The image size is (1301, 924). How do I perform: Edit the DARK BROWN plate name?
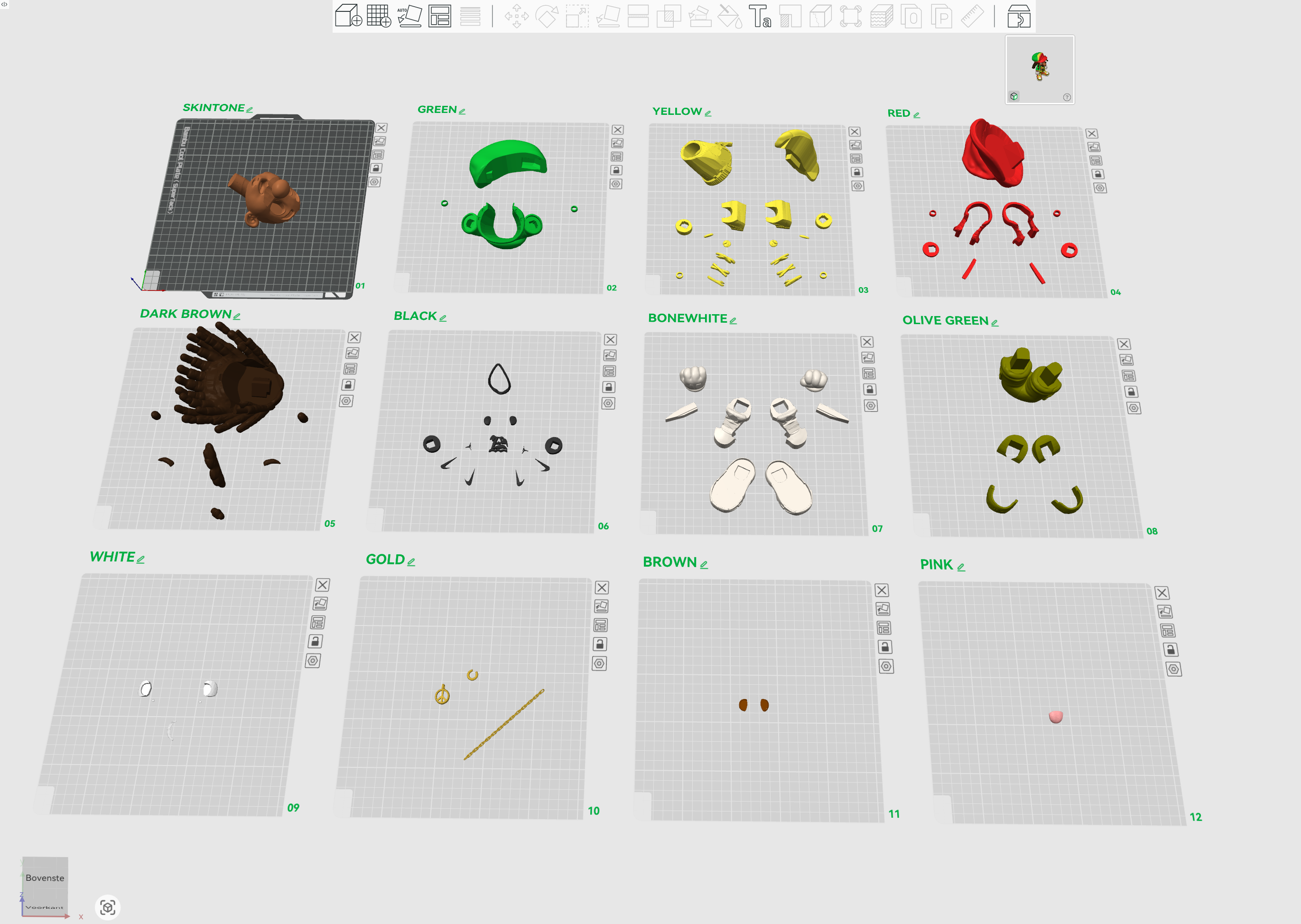[x=237, y=317]
